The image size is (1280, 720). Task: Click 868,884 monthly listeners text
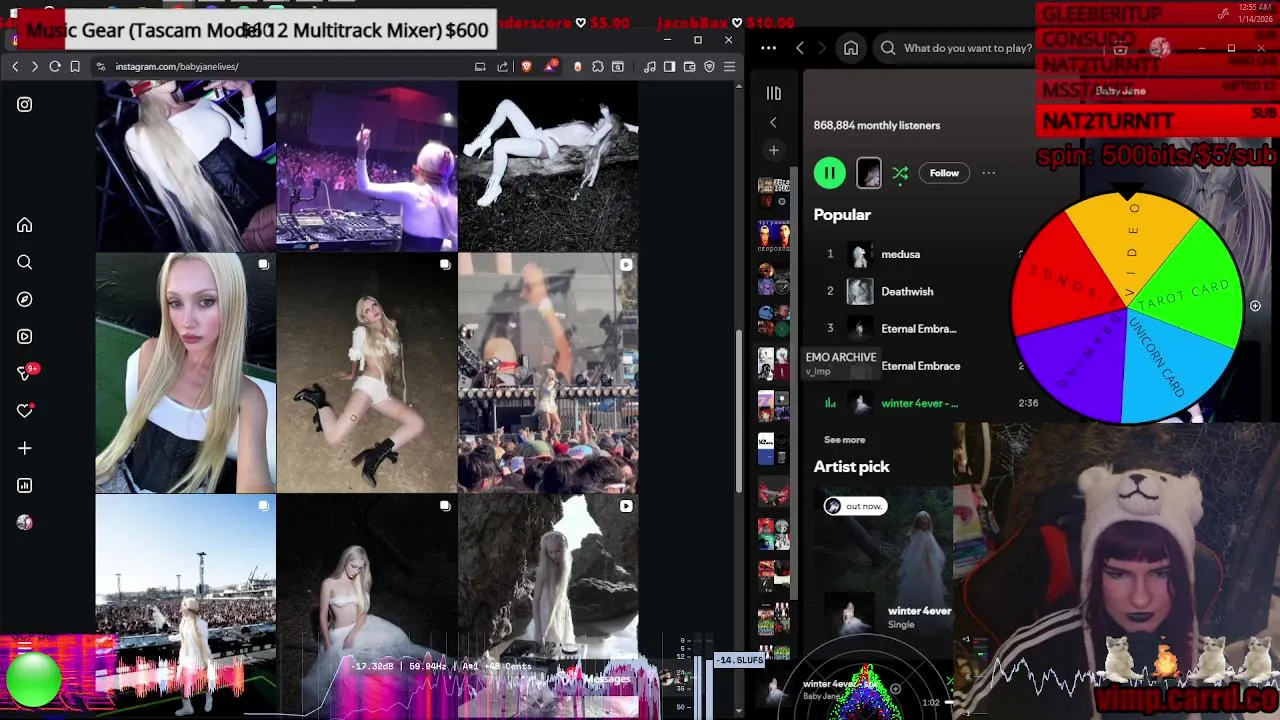[877, 125]
